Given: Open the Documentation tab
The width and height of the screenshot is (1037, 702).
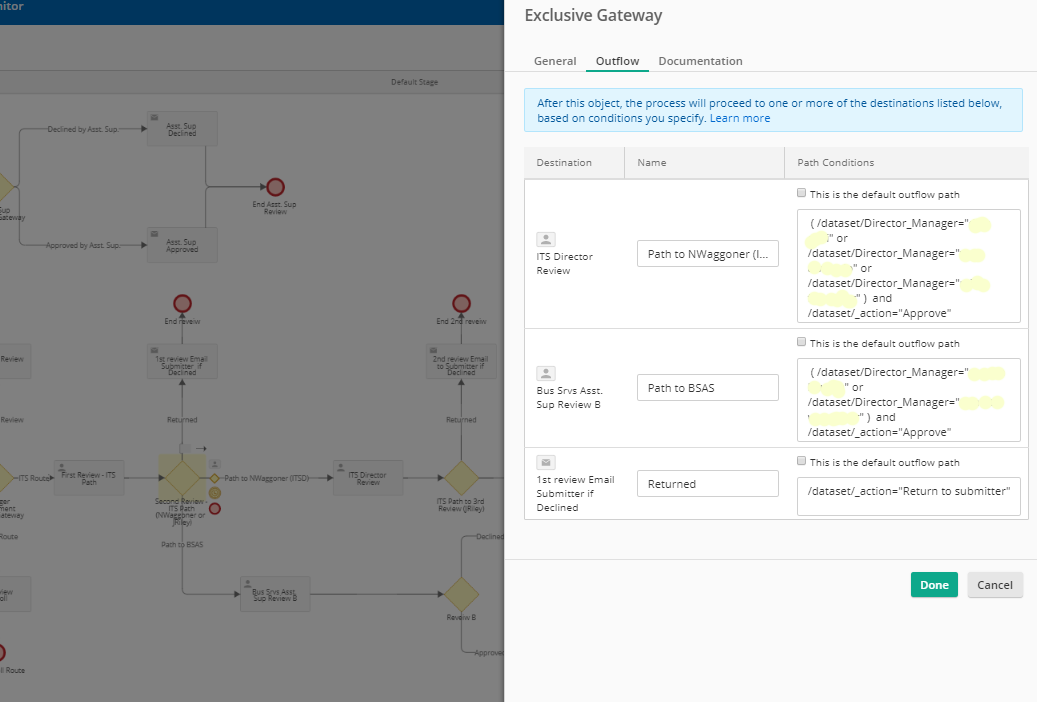Looking at the screenshot, I should pos(700,61).
